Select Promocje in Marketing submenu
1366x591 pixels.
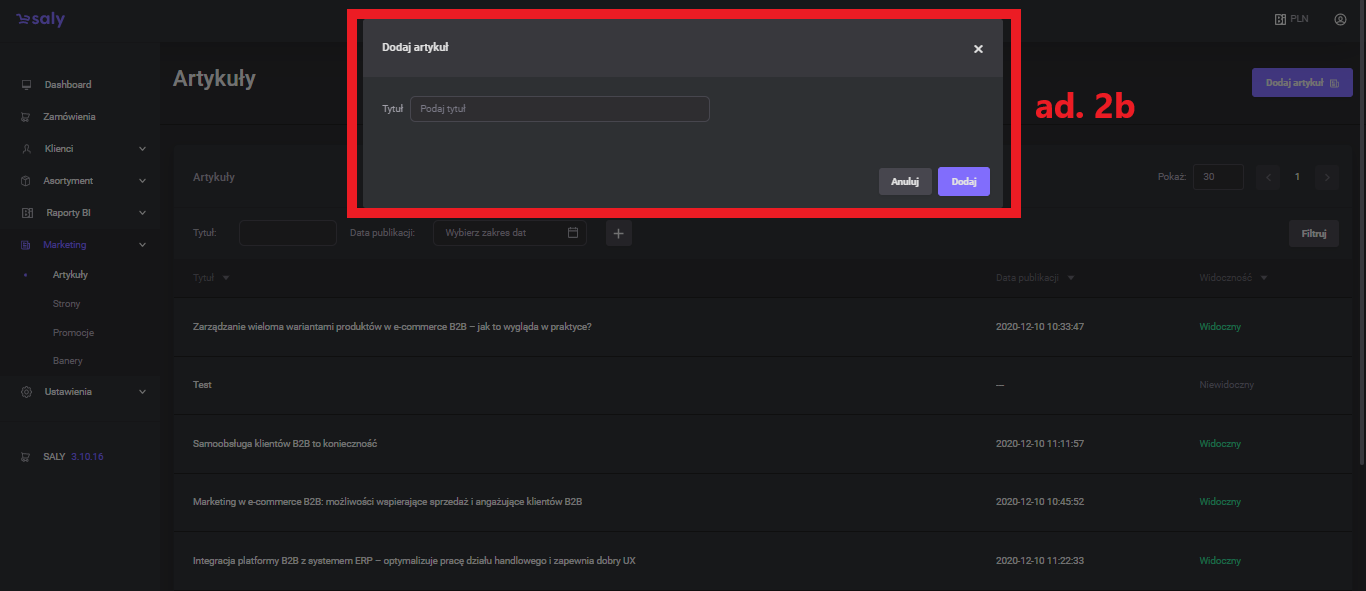click(x=73, y=332)
